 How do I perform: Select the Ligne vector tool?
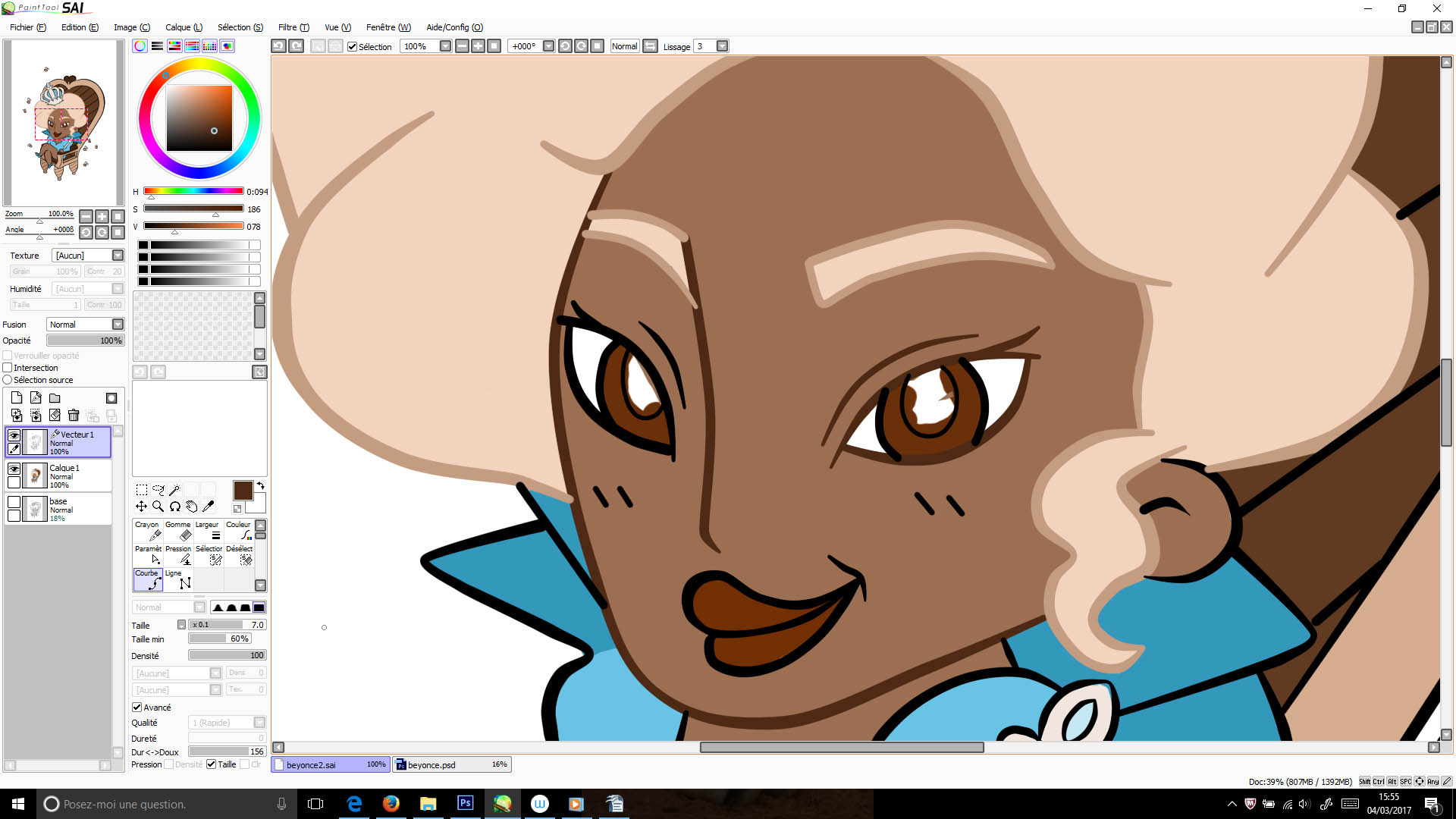point(178,579)
